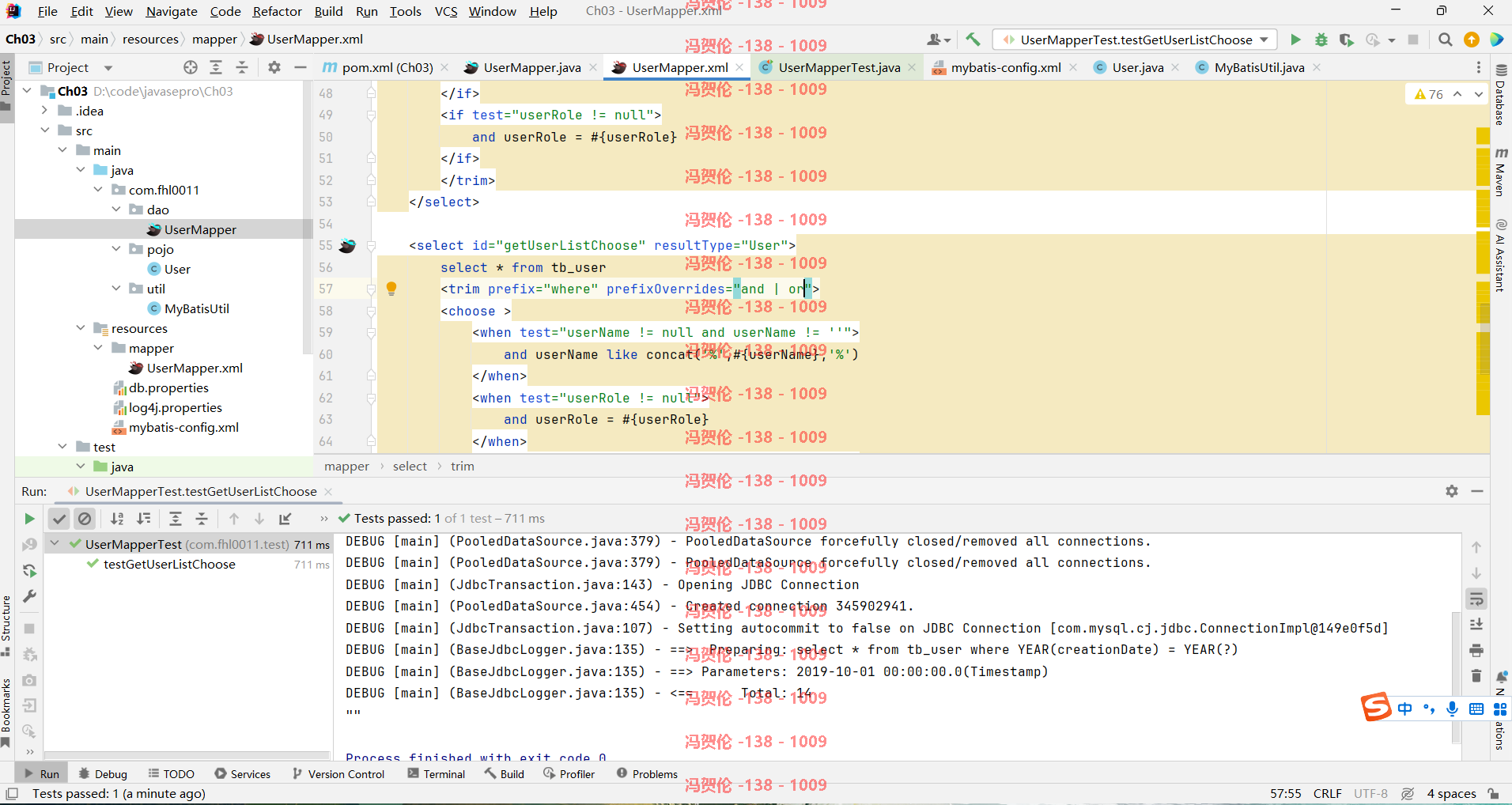Open run configuration dropdown
Image resolution: width=1512 pixels, height=805 pixels.
(1136, 40)
